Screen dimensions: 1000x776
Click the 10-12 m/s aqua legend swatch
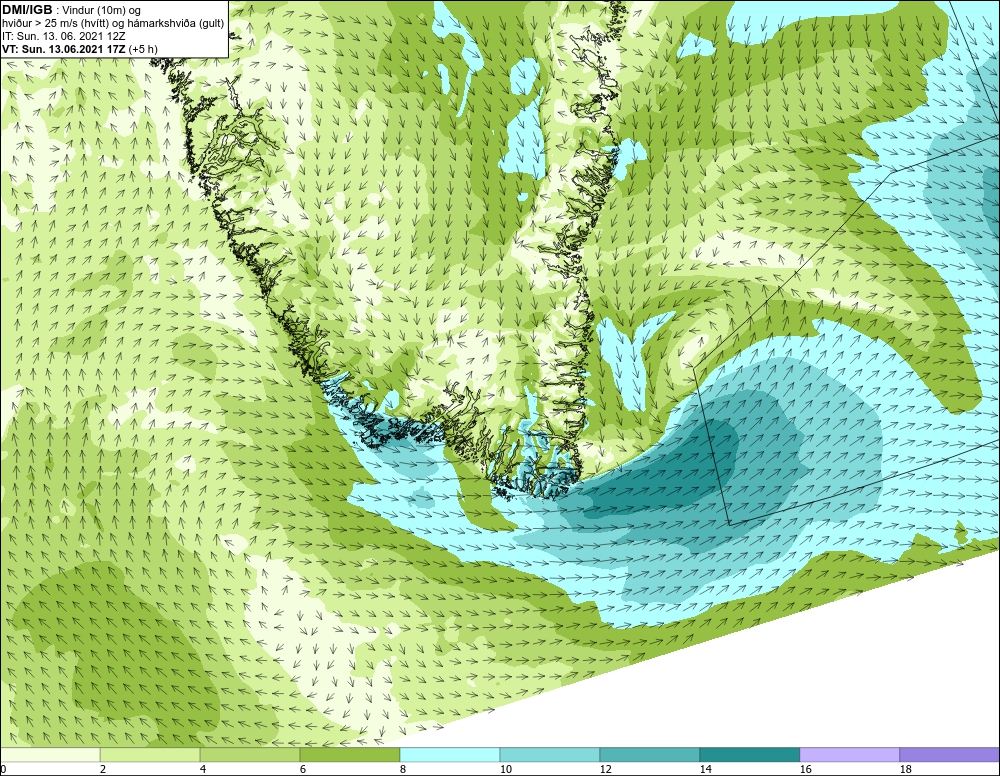click(550, 755)
